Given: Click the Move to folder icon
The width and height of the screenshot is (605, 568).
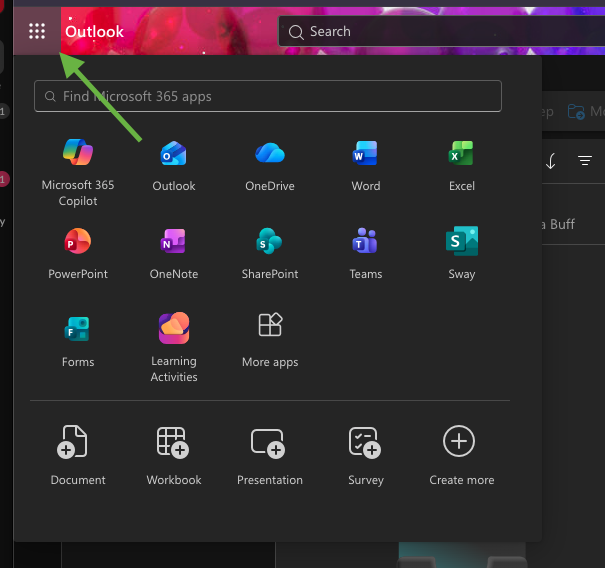Looking at the screenshot, I should point(576,112).
